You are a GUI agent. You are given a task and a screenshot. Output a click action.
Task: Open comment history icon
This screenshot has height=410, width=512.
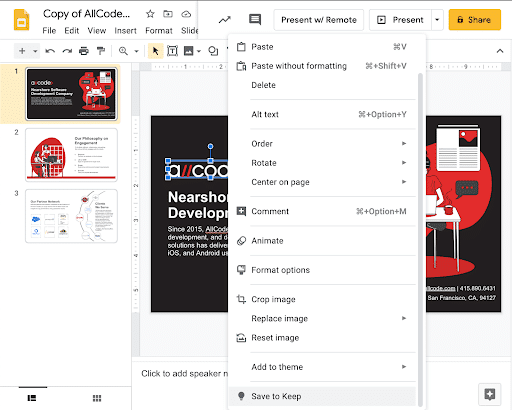(255, 19)
